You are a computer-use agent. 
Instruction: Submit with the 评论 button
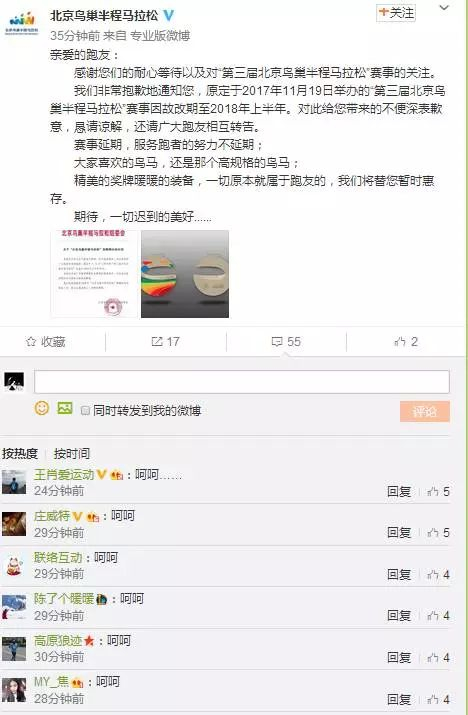(x=425, y=411)
